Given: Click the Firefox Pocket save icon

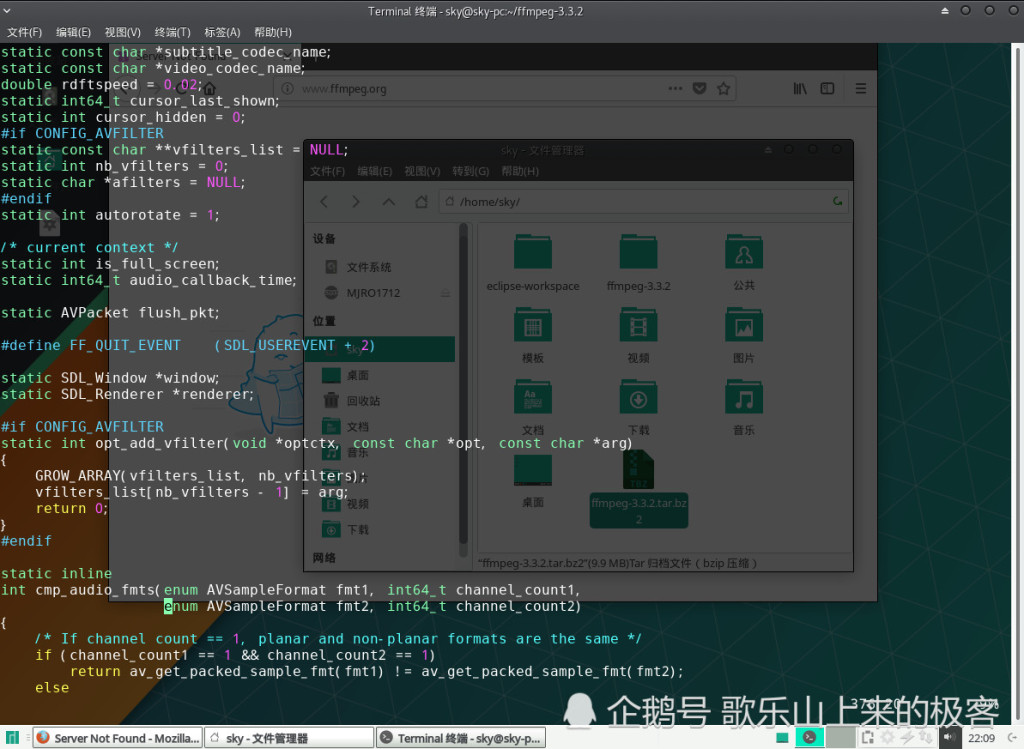Looking at the screenshot, I should [699, 88].
